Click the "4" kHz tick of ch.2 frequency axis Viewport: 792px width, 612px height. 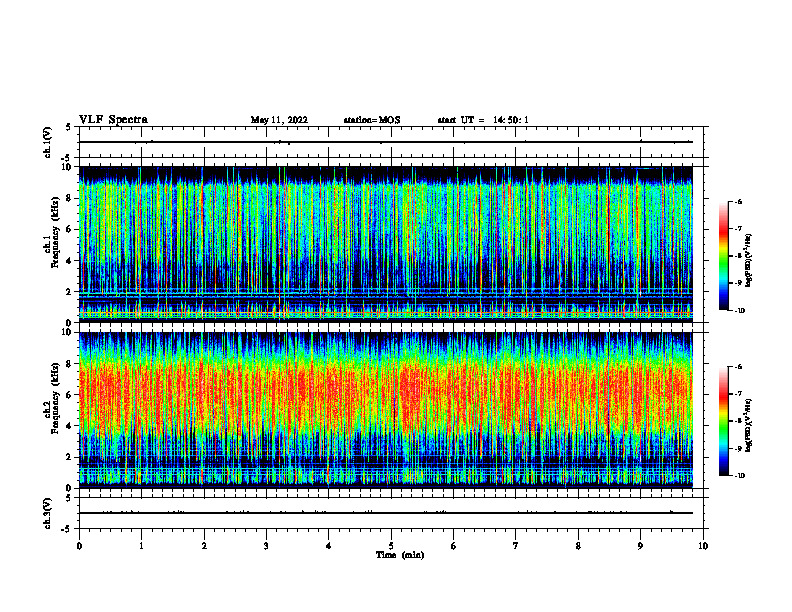pyautogui.click(x=69, y=426)
